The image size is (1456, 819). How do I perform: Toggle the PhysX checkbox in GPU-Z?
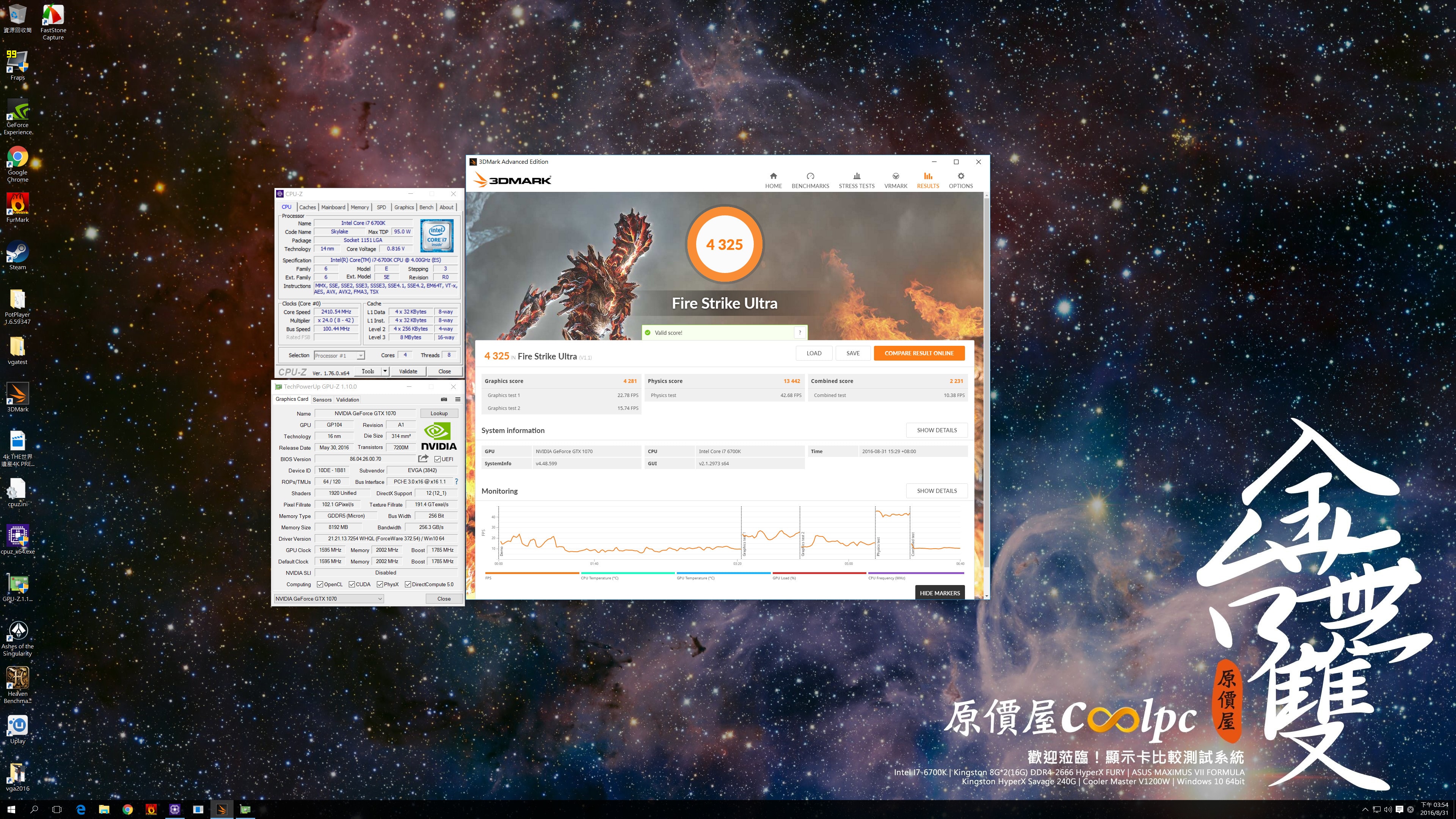pyautogui.click(x=380, y=584)
